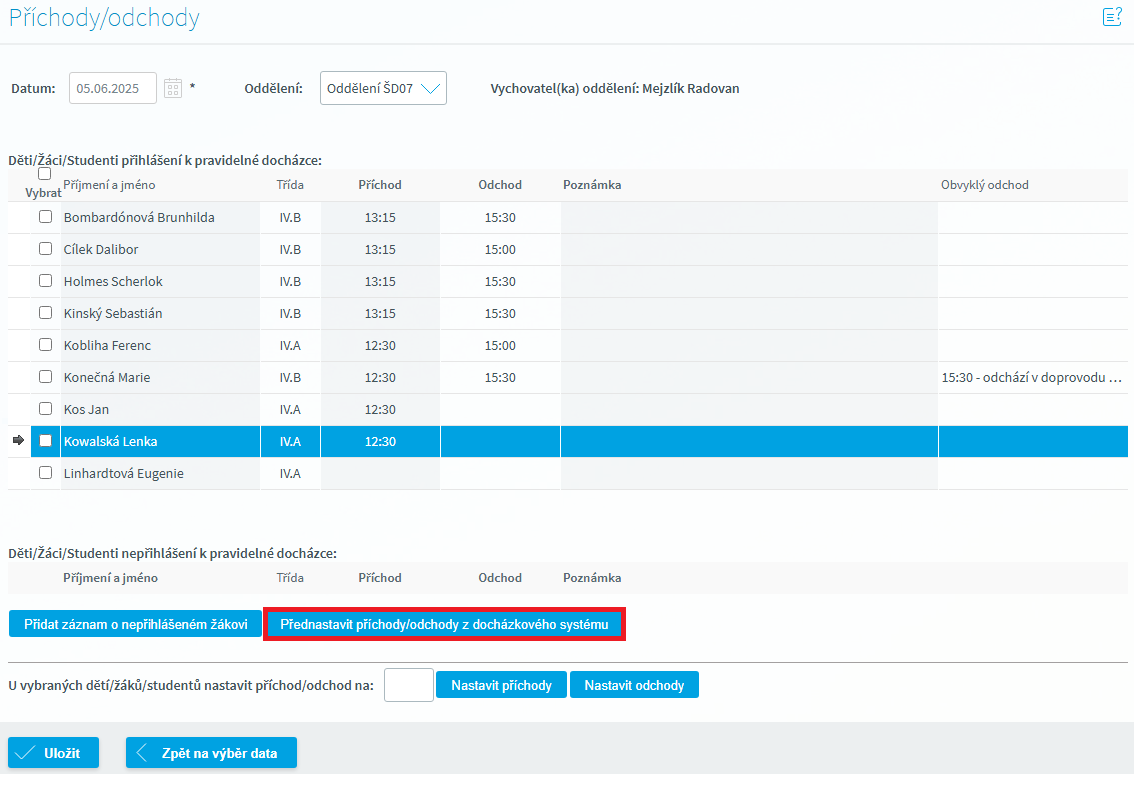Click the upper Odchod column header

click(500, 185)
